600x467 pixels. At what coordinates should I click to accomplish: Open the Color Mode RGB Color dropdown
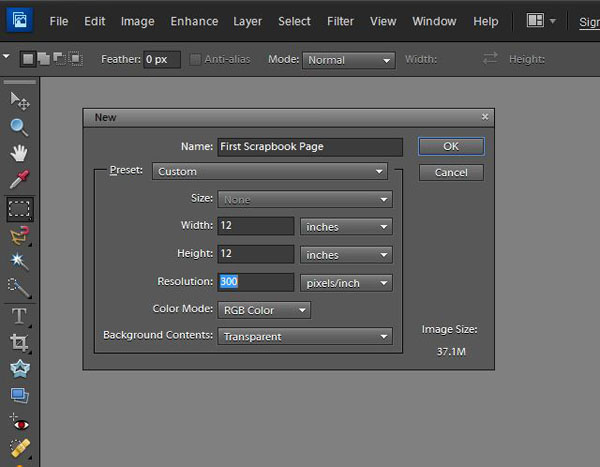pyautogui.click(x=264, y=310)
